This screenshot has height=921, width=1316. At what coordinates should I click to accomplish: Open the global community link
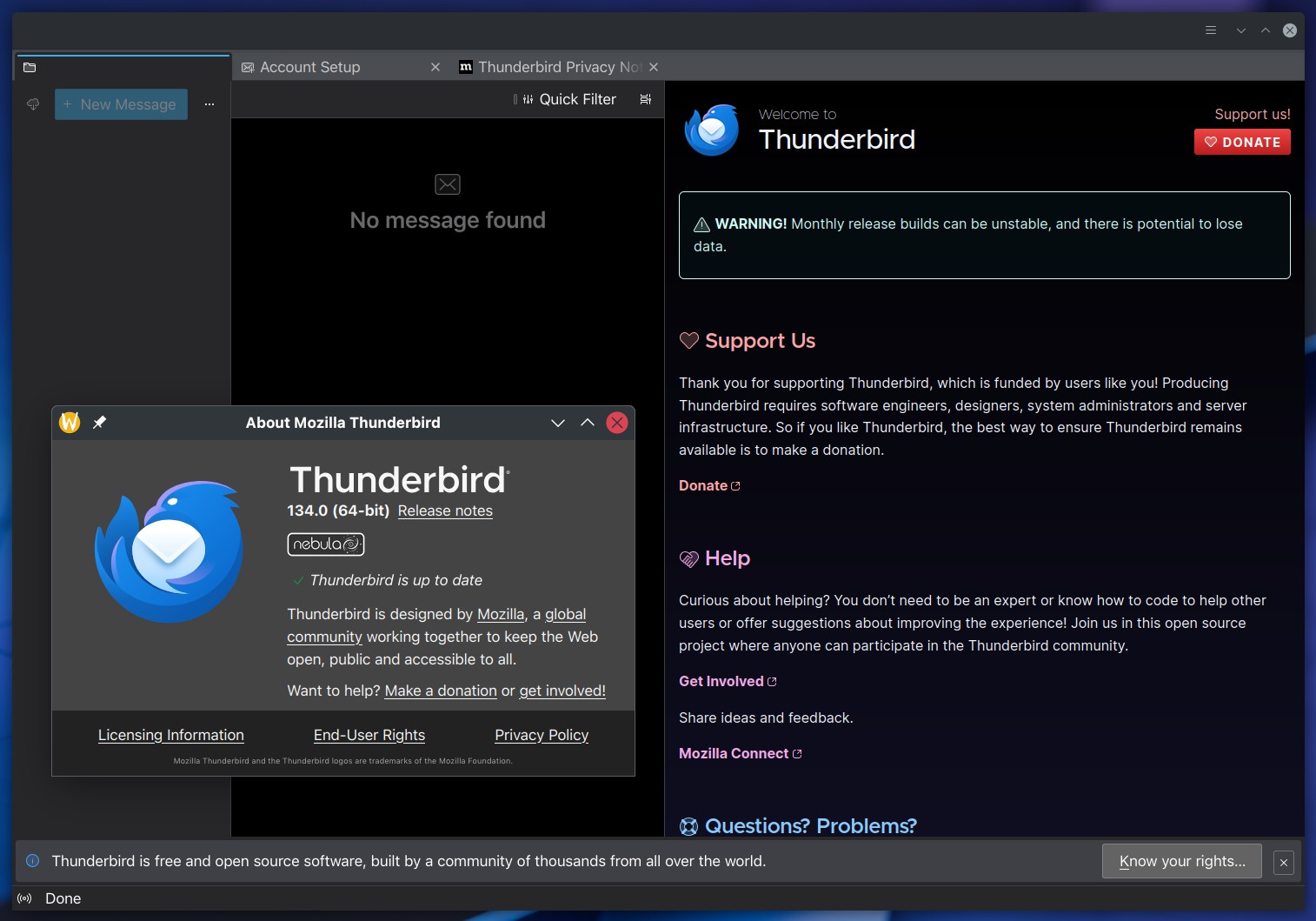pyautogui.click(x=566, y=614)
